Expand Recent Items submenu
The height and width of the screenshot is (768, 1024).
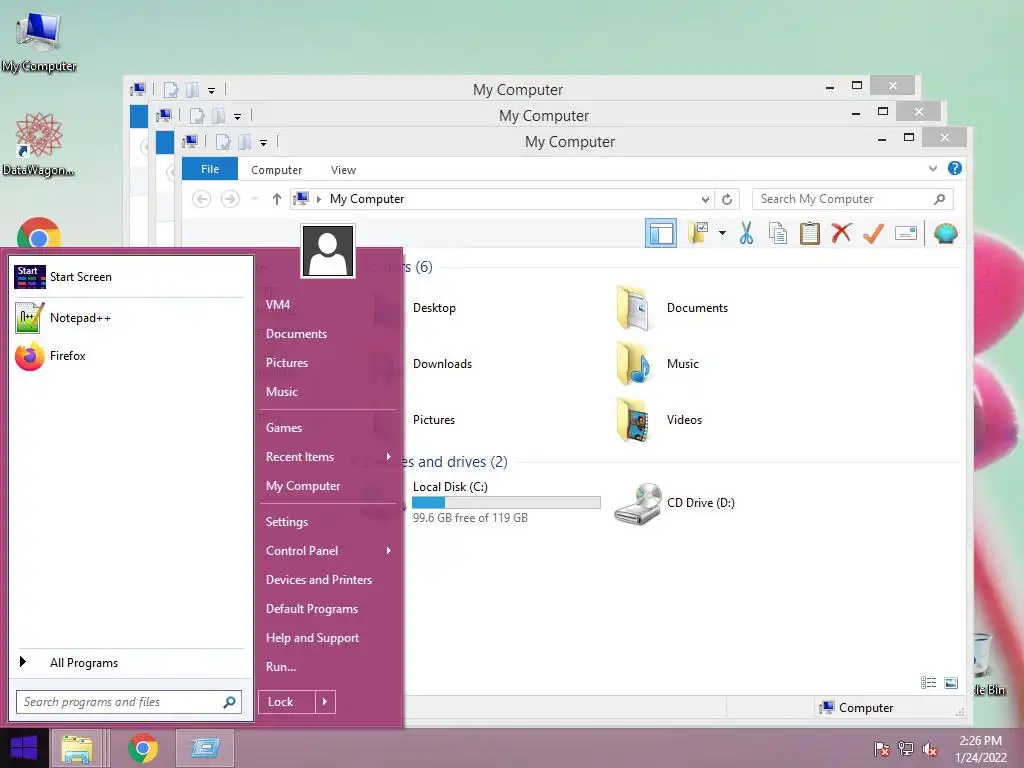click(328, 457)
